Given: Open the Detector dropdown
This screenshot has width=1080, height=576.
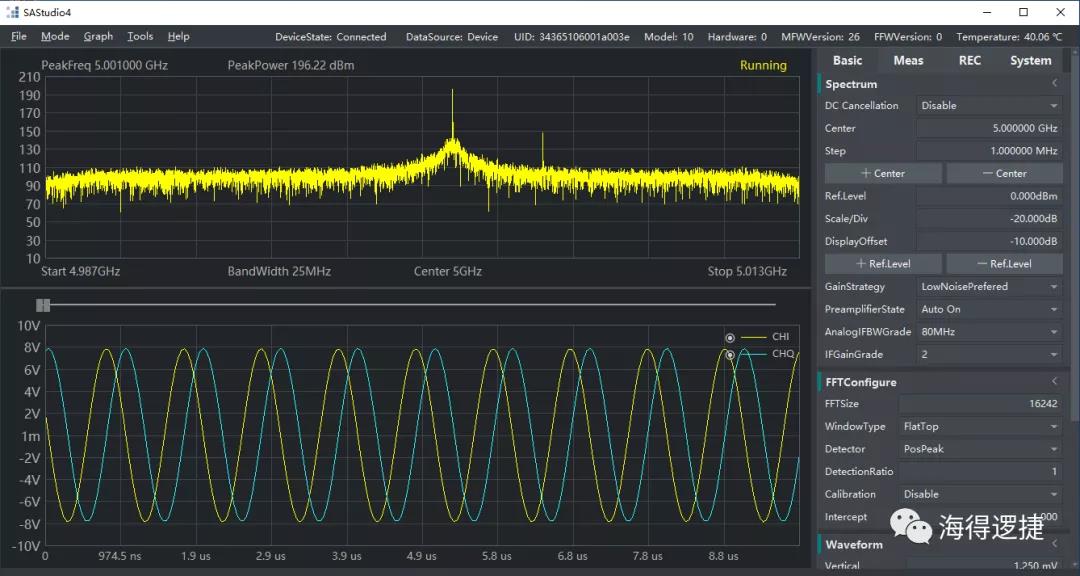Looking at the screenshot, I should (x=980, y=449).
